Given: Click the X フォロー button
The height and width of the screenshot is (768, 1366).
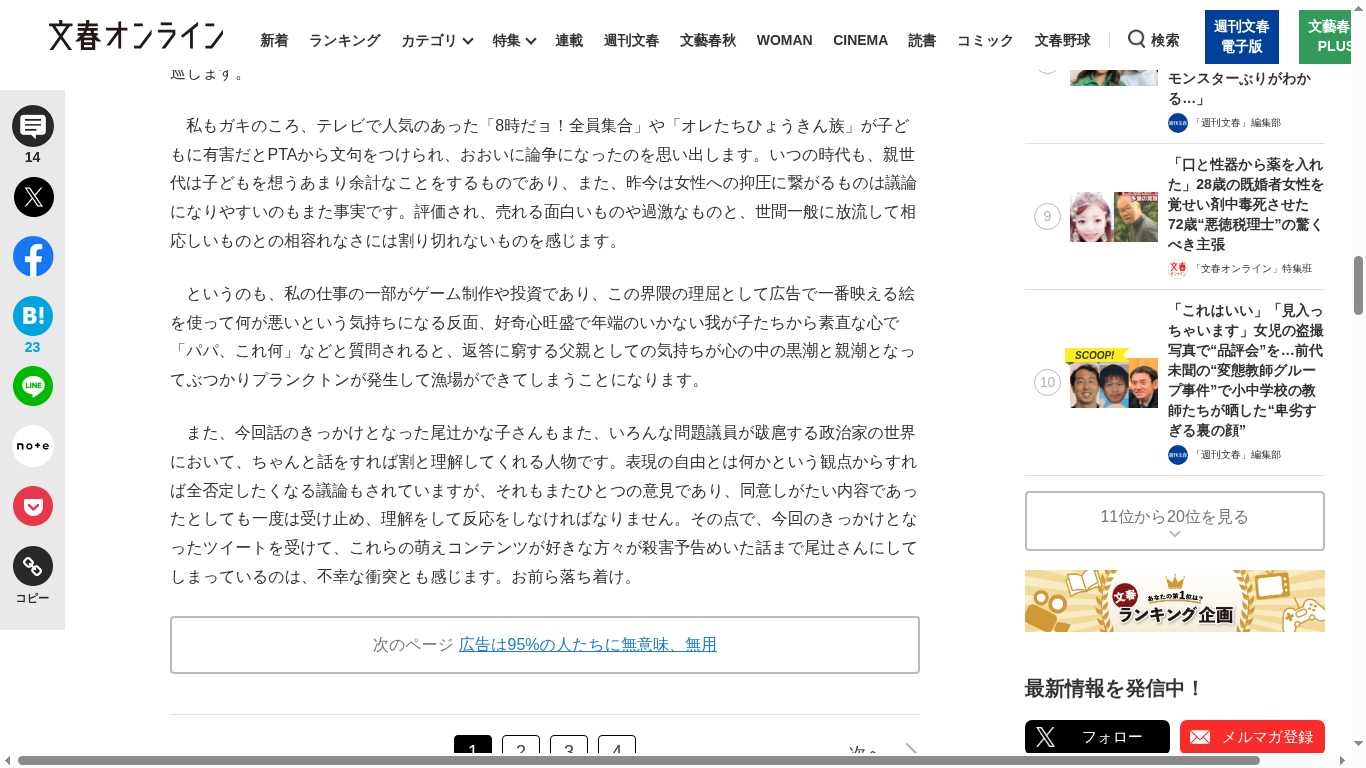Looking at the screenshot, I should pyautogui.click(x=1096, y=737).
